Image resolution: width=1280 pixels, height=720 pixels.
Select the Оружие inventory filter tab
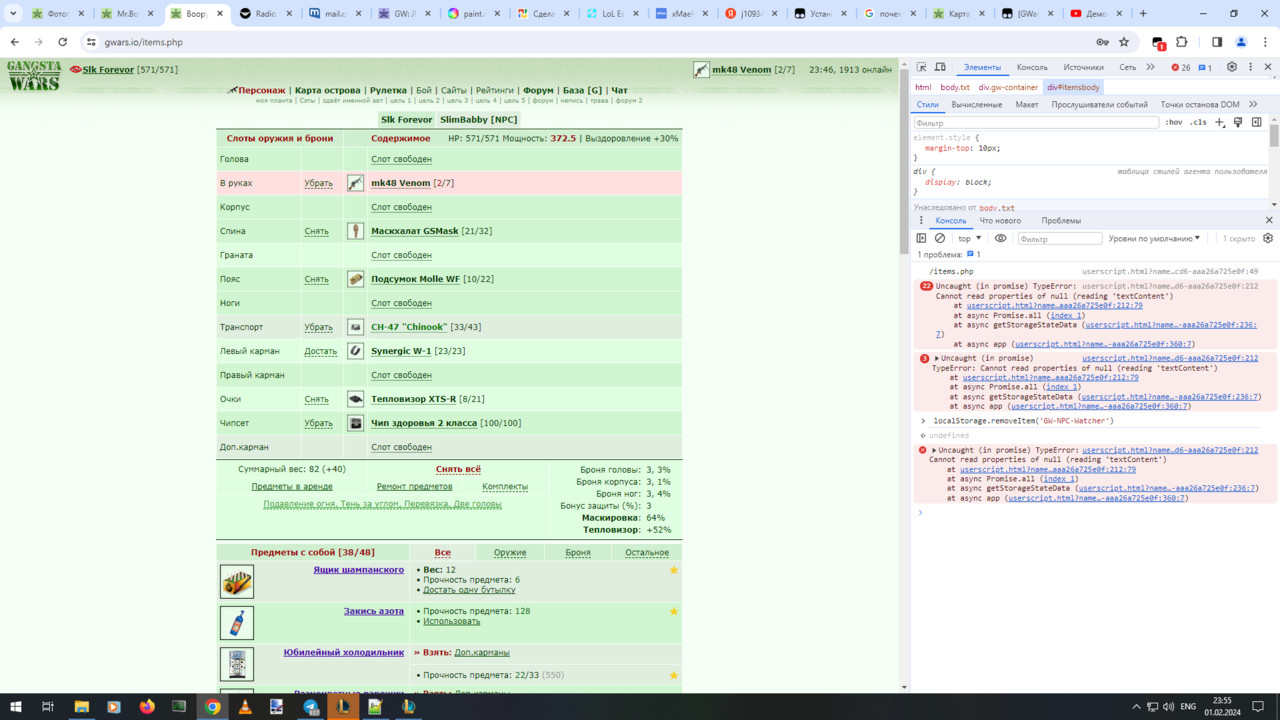click(x=510, y=552)
